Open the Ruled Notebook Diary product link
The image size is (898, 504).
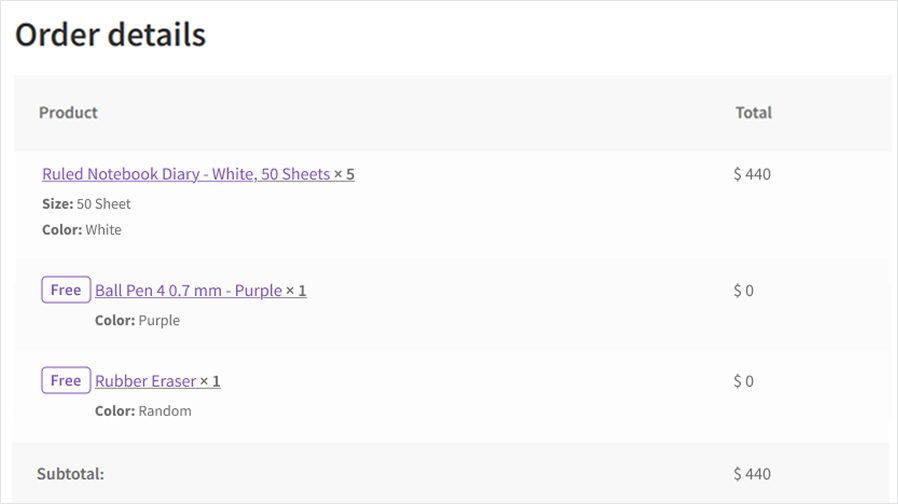coord(185,174)
